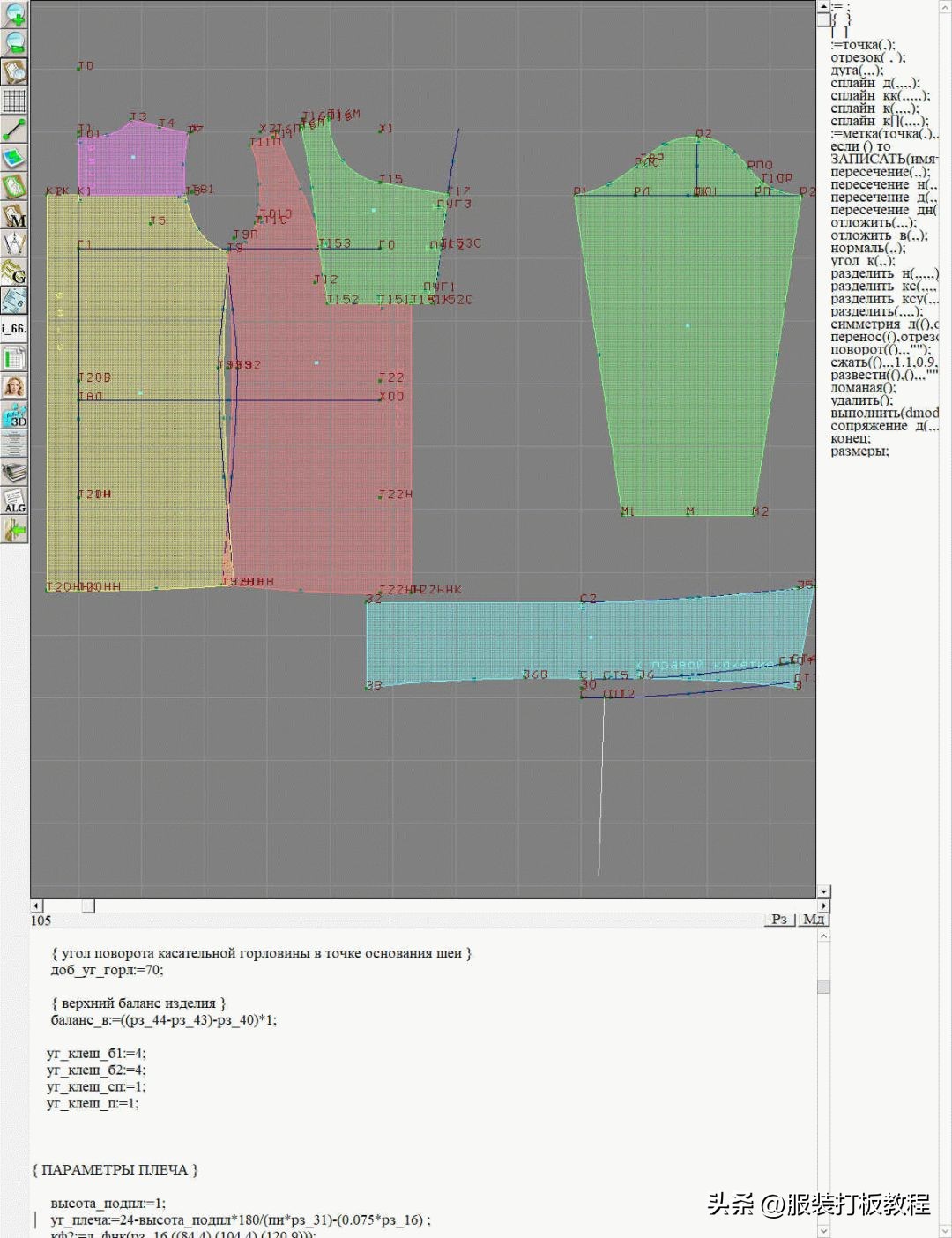
Task: Choose 'развести(()' operator
Action: [x=885, y=375]
